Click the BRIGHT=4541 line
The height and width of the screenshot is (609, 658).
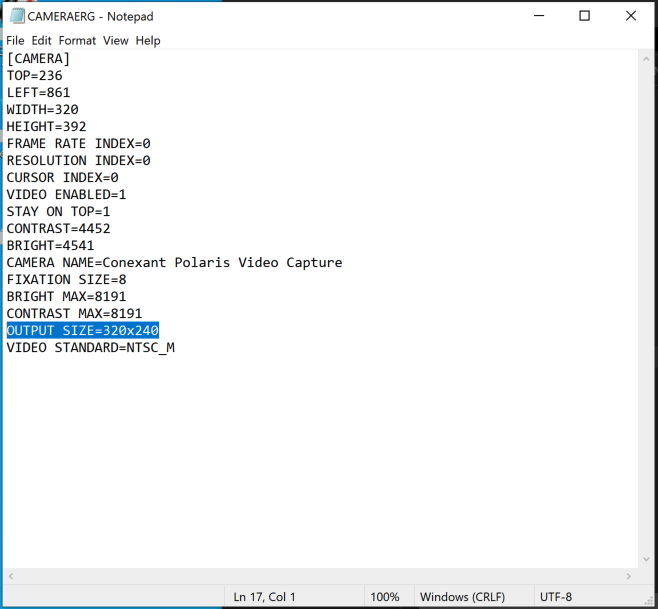pos(50,246)
